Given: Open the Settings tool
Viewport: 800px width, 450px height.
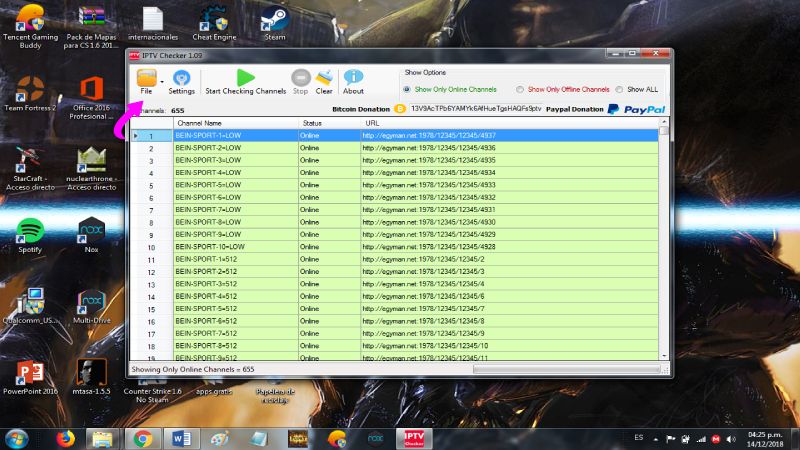Looking at the screenshot, I should point(181,82).
